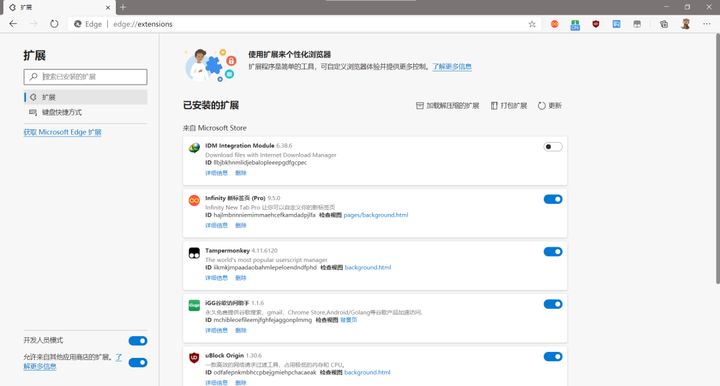Select the uBlock Origin title text
Image resolution: width=720 pixels, height=386 pixels.
(225, 355)
